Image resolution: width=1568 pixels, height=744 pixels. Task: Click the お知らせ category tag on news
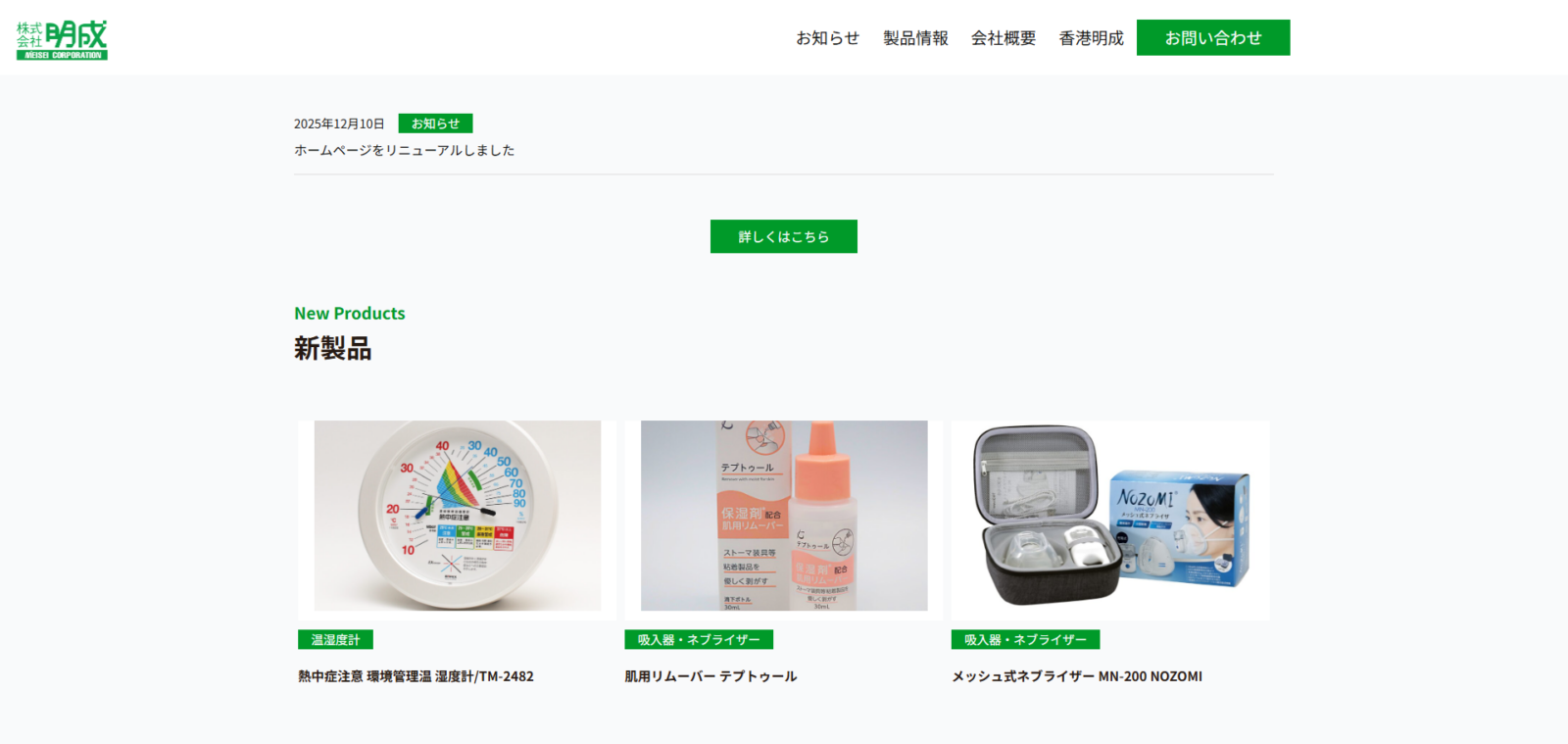[x=435, y=124]
